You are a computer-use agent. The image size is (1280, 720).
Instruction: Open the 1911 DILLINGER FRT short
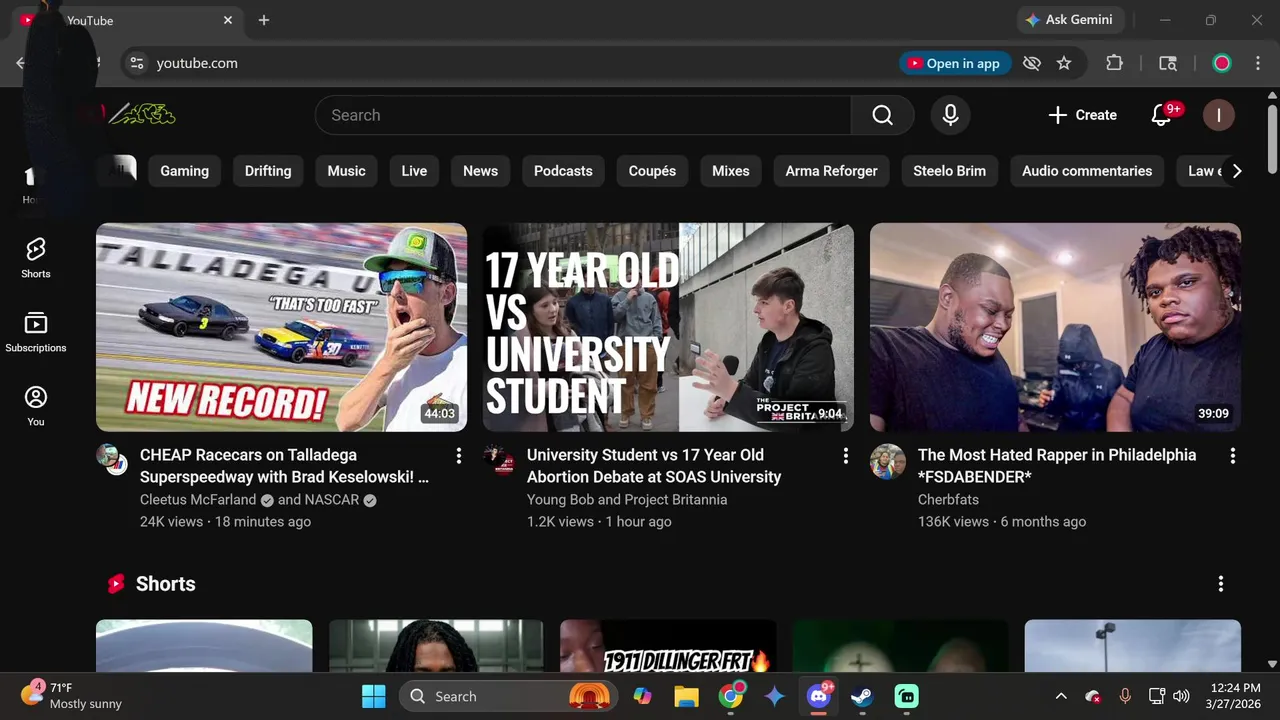point(668,646)
